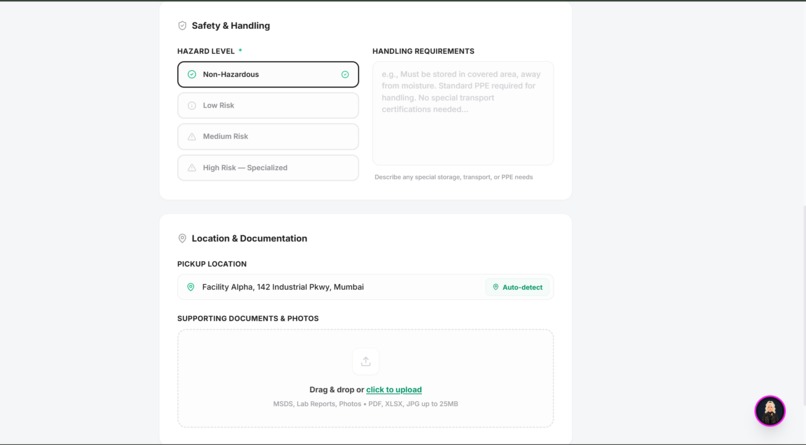The height and width of the screenshot is (445, 806).
Task: Click the shield icon beside Safety & Handling
Action: (182, 26)
